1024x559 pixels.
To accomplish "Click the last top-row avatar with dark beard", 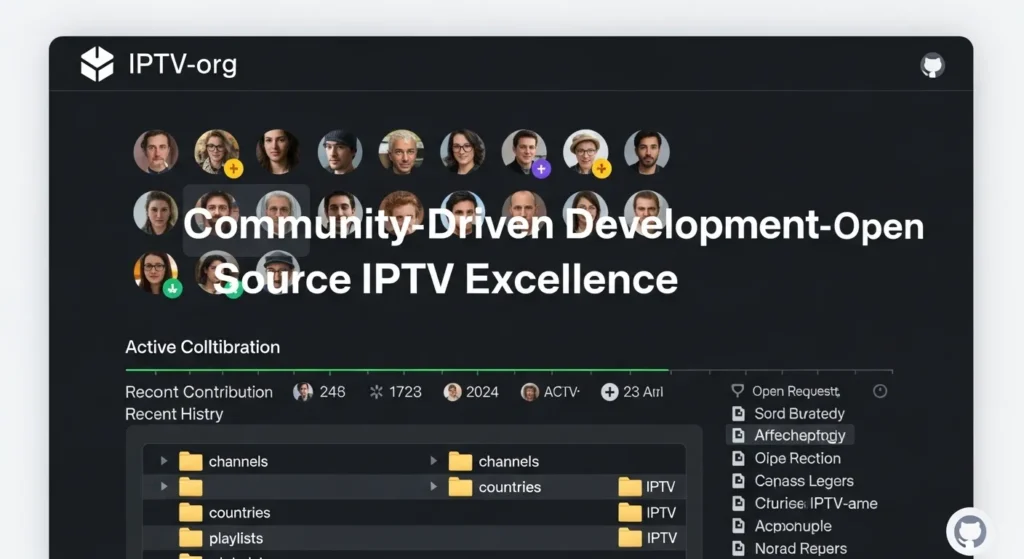I will pos(647,151).
